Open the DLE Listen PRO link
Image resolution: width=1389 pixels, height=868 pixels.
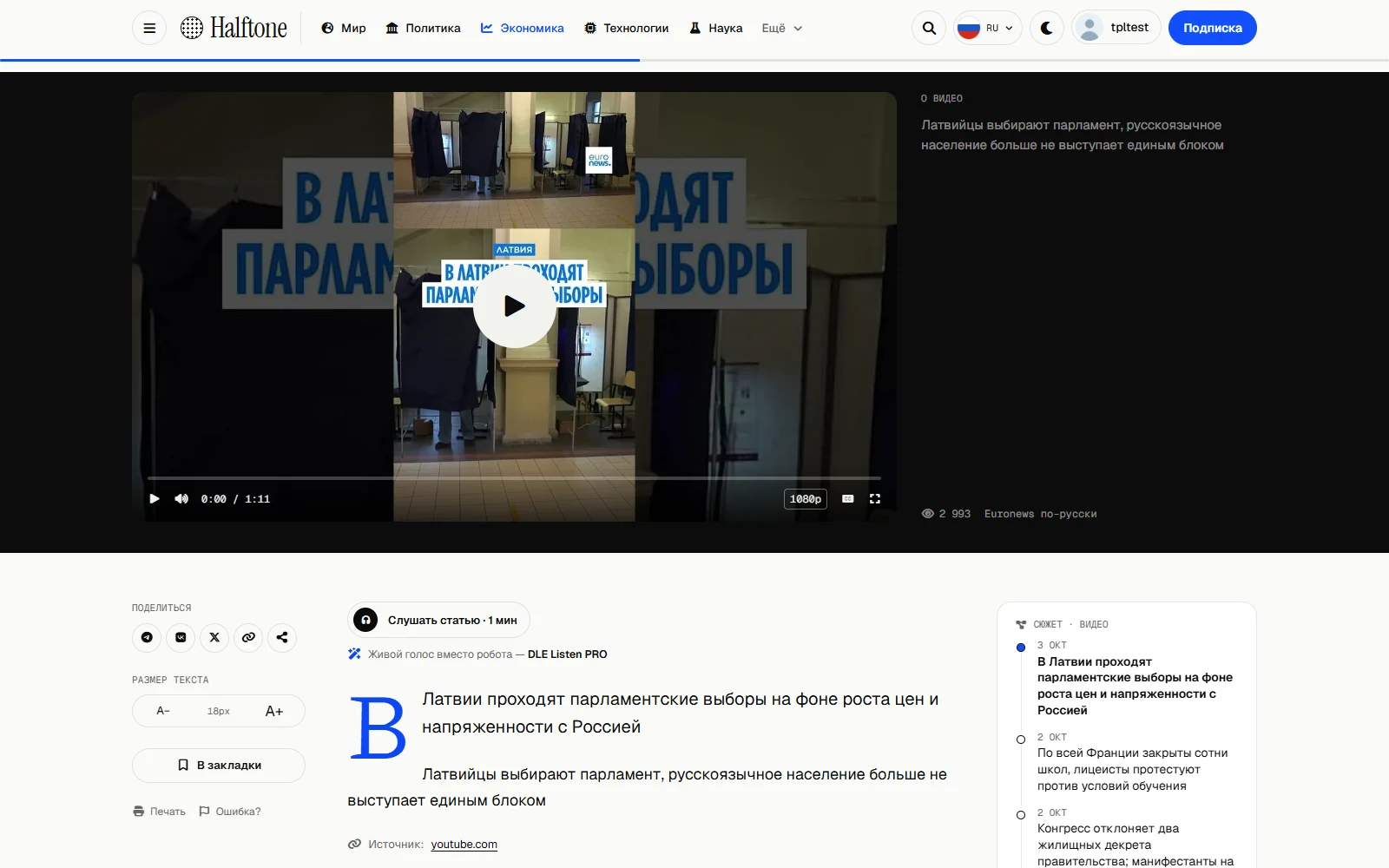(568, 654)
